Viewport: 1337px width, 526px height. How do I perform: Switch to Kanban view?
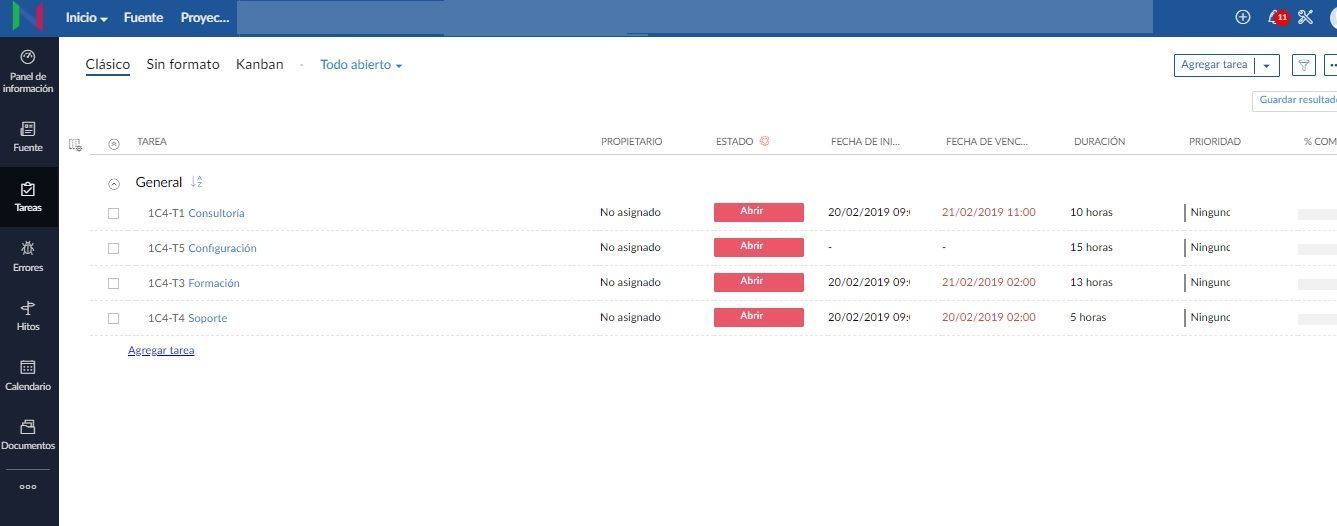260,64
